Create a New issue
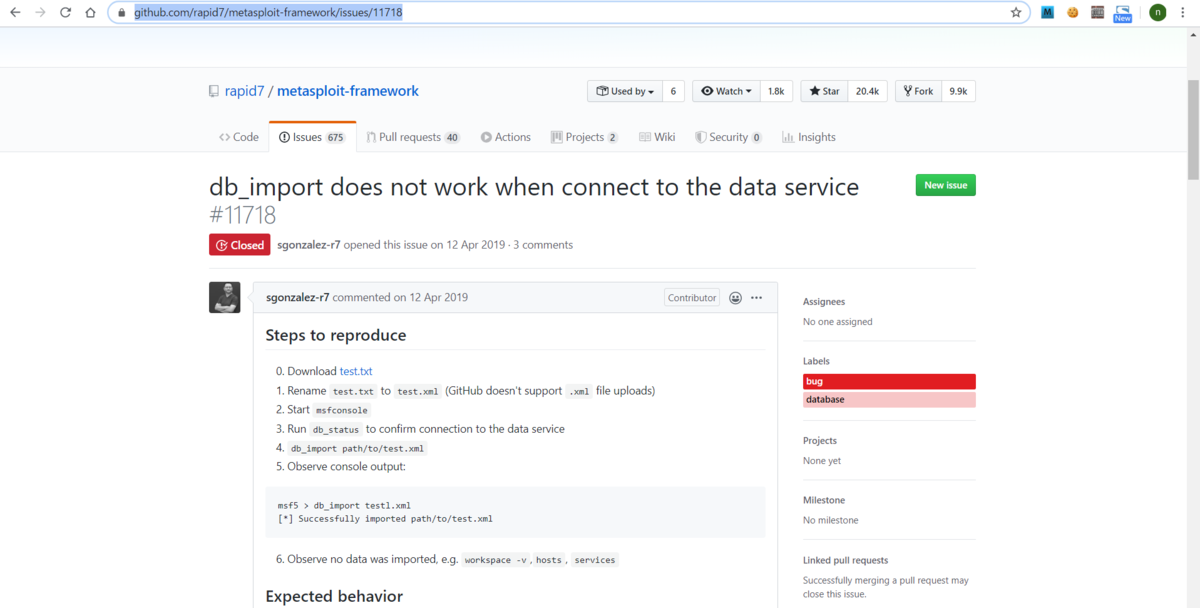The height and width of the screenshot is (608, 1200). tap(945, 185)
